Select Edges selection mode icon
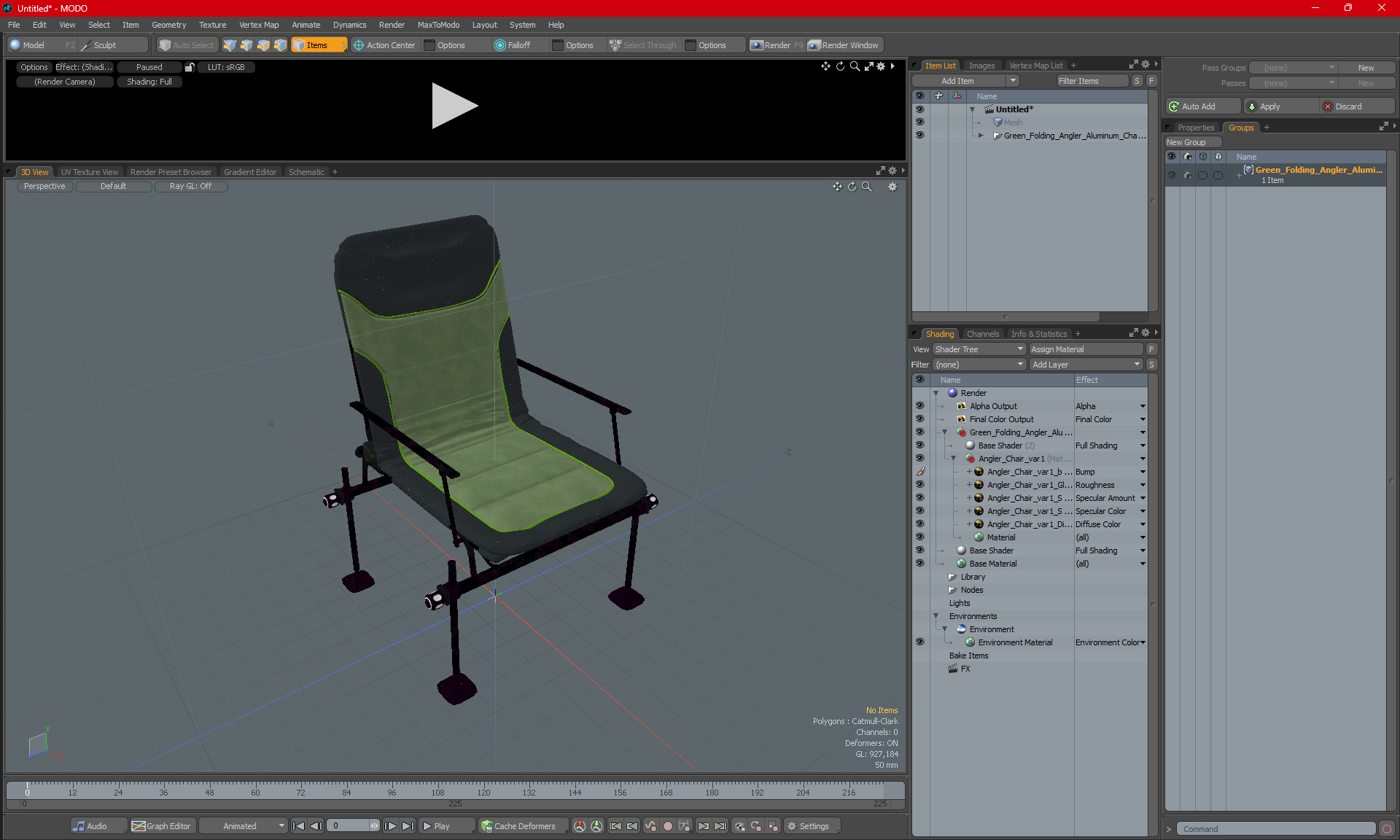The height and width of the screenshot is (840, 1400). [246, 45]
